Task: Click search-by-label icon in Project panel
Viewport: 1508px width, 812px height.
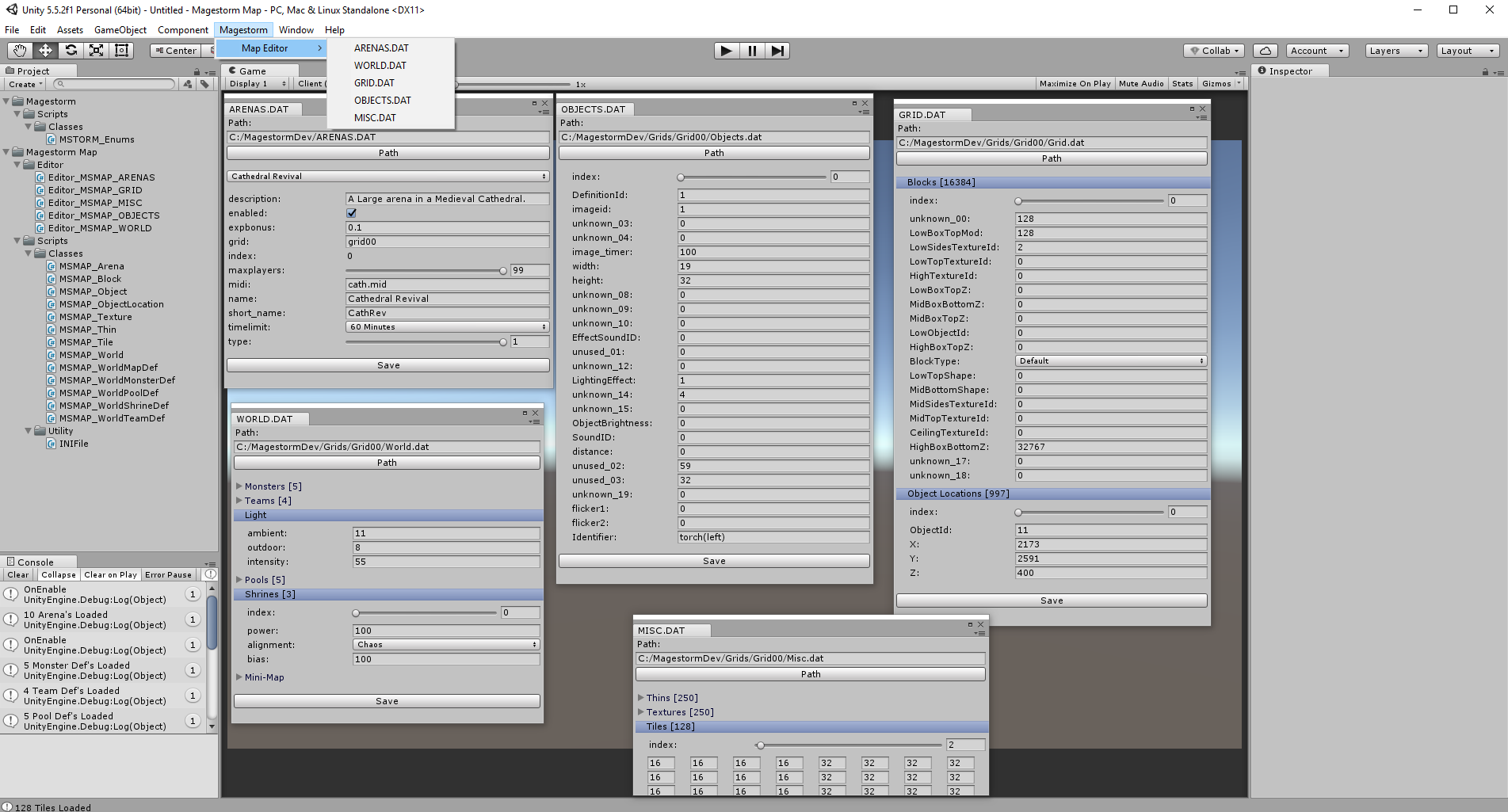Action: 204,84
